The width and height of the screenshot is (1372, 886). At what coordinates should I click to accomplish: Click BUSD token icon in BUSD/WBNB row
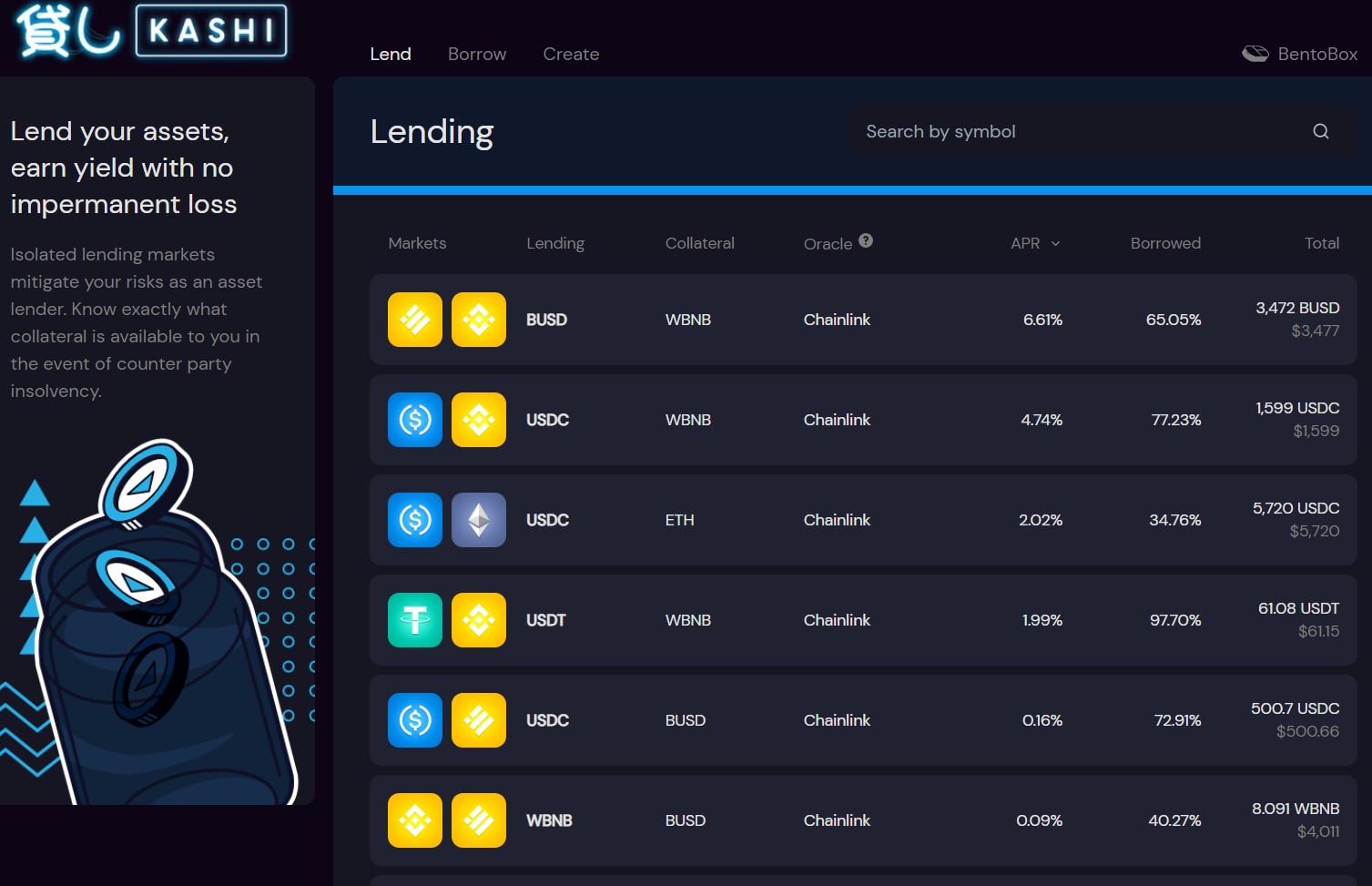(x=415, y=320)
